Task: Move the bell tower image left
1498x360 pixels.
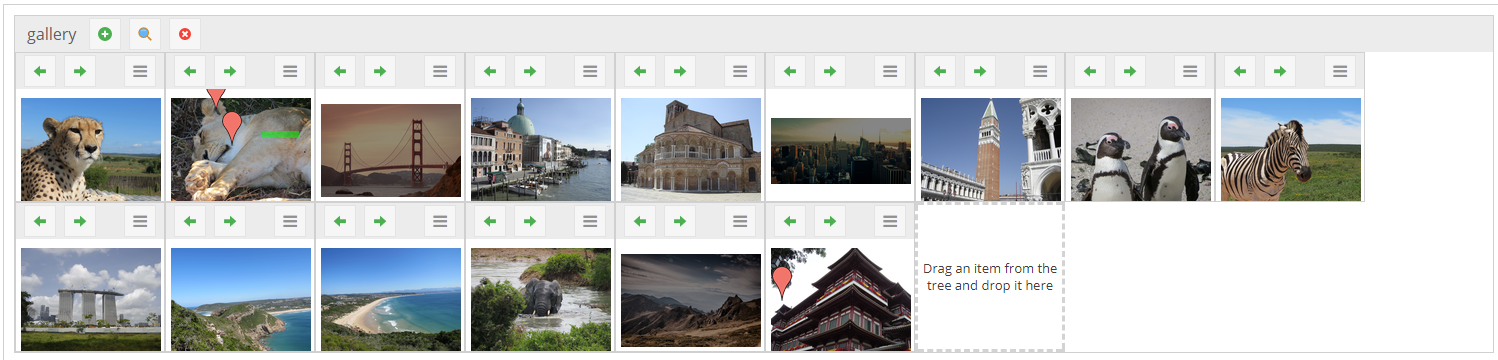Action: coord(940,71)
